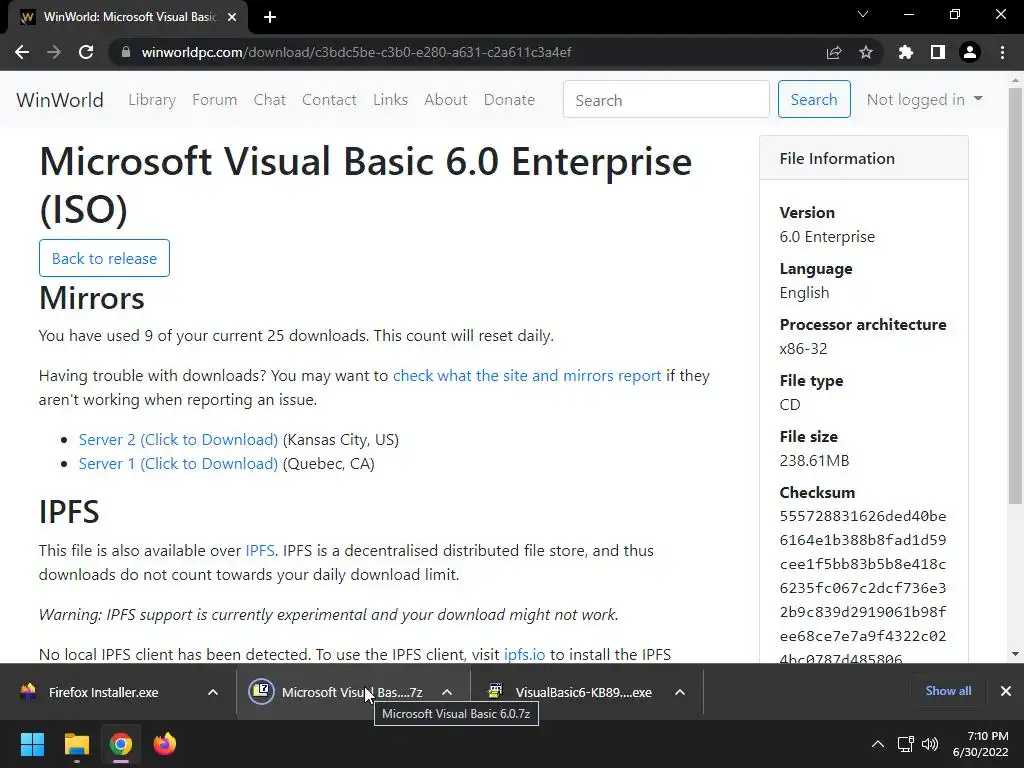Select the version text 6.0 Enterprise
The width and height of the screenshot is (1024, 768).
827,236
